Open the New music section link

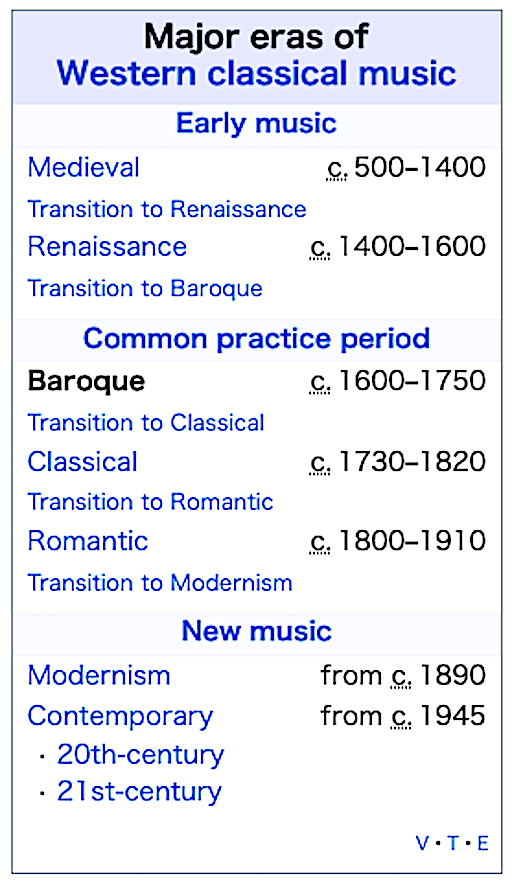click(x=256, y=631)
